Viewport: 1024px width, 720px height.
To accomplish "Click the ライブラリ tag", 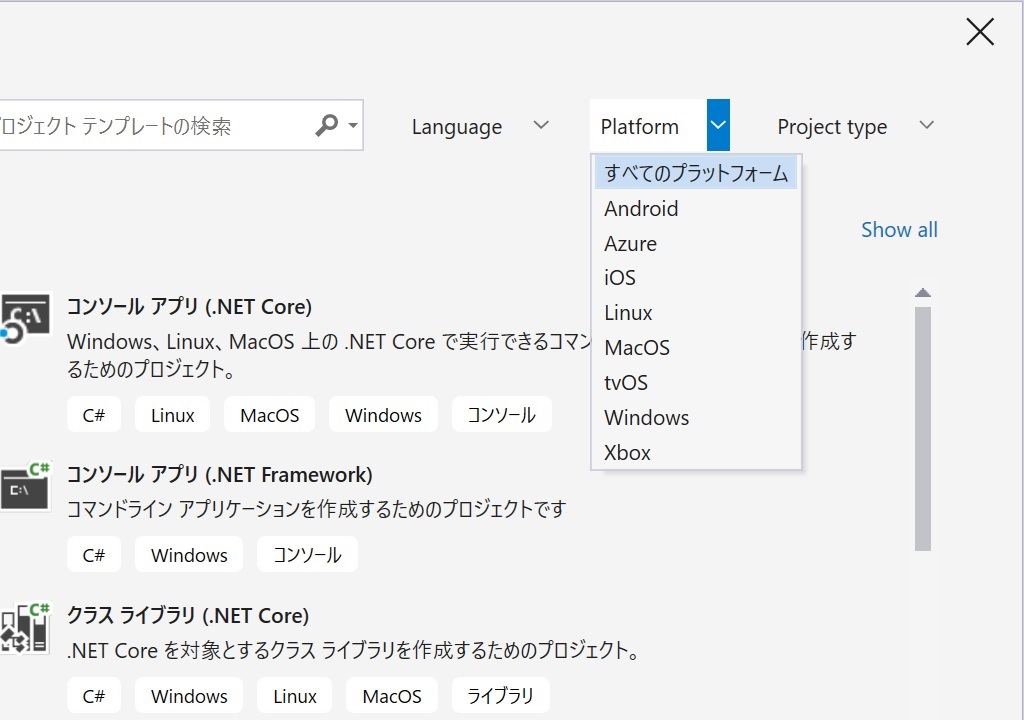I will 500,695.
